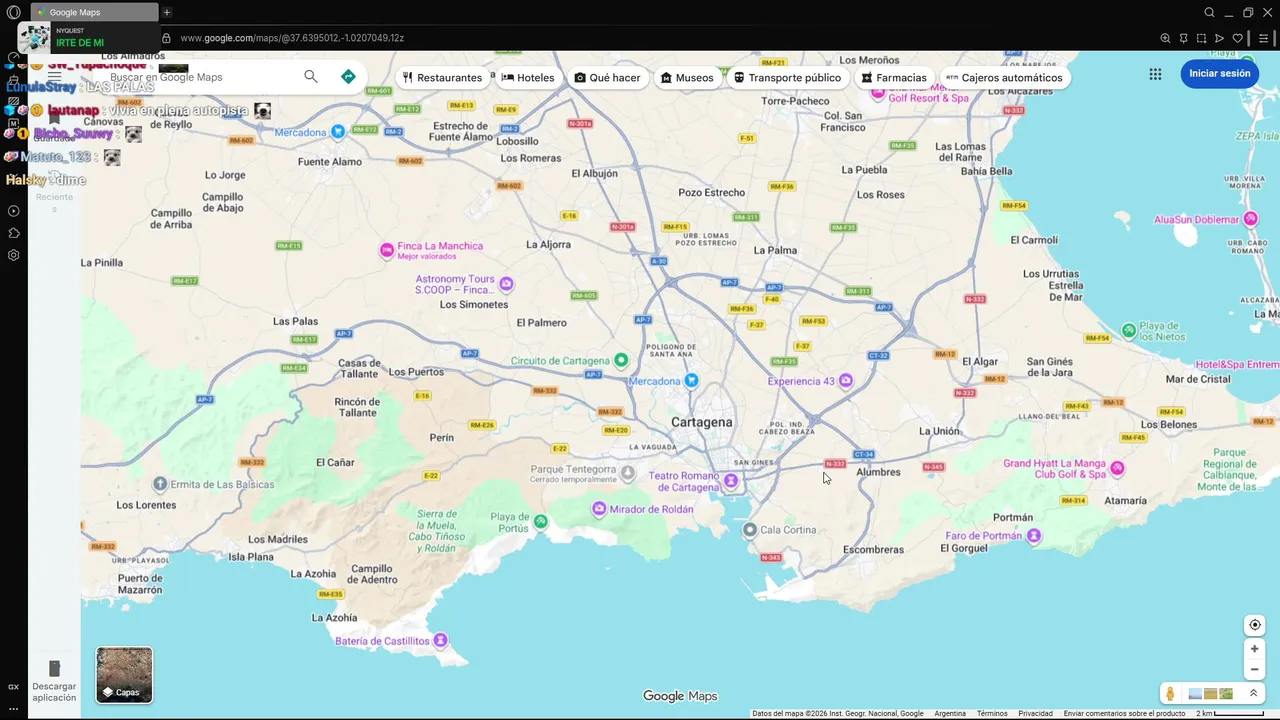Zoom in with the plus button
This screenshot has height=720, width=1280.
click(1254, 649)
